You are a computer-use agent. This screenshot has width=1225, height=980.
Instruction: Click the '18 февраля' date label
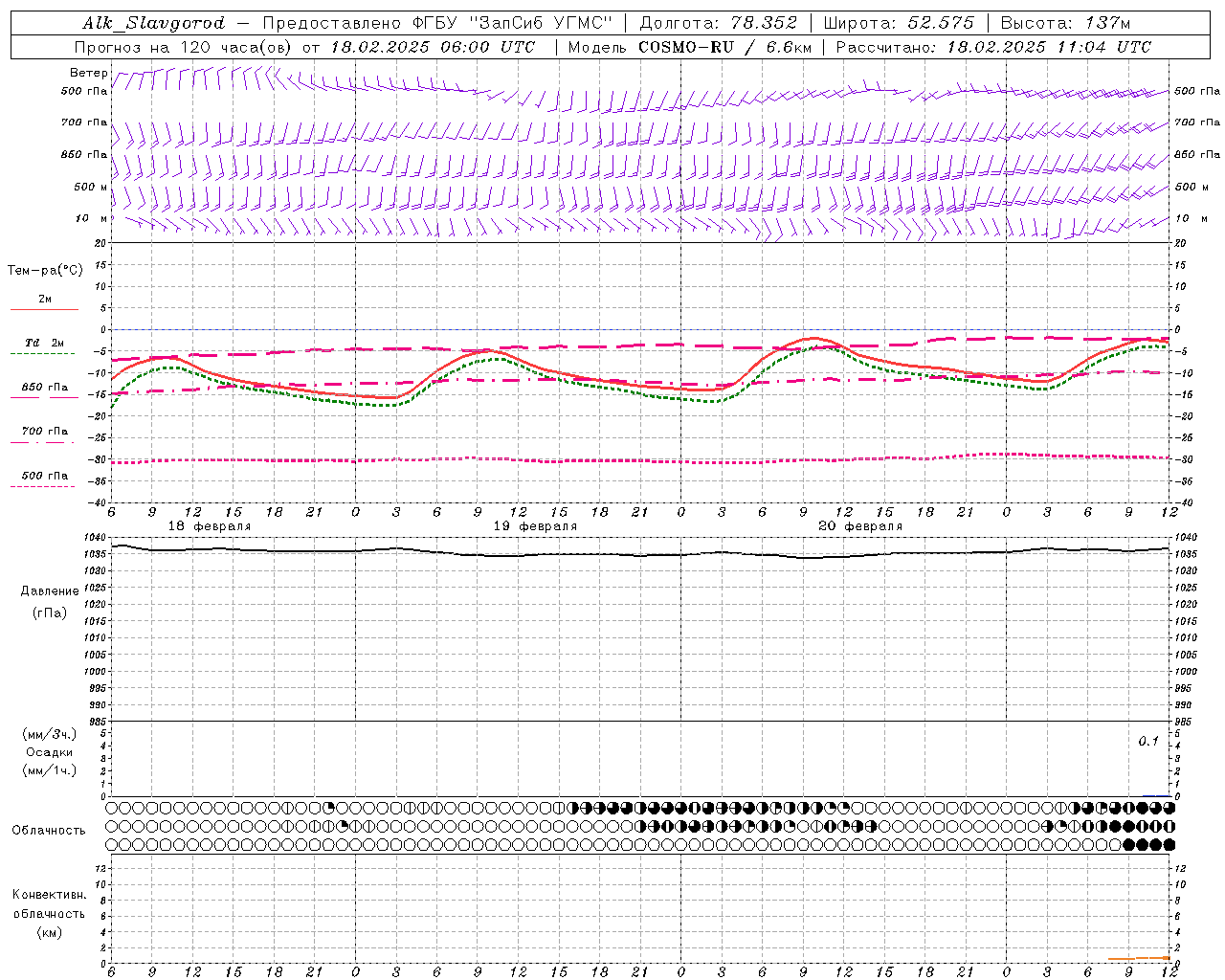point(210,526)
